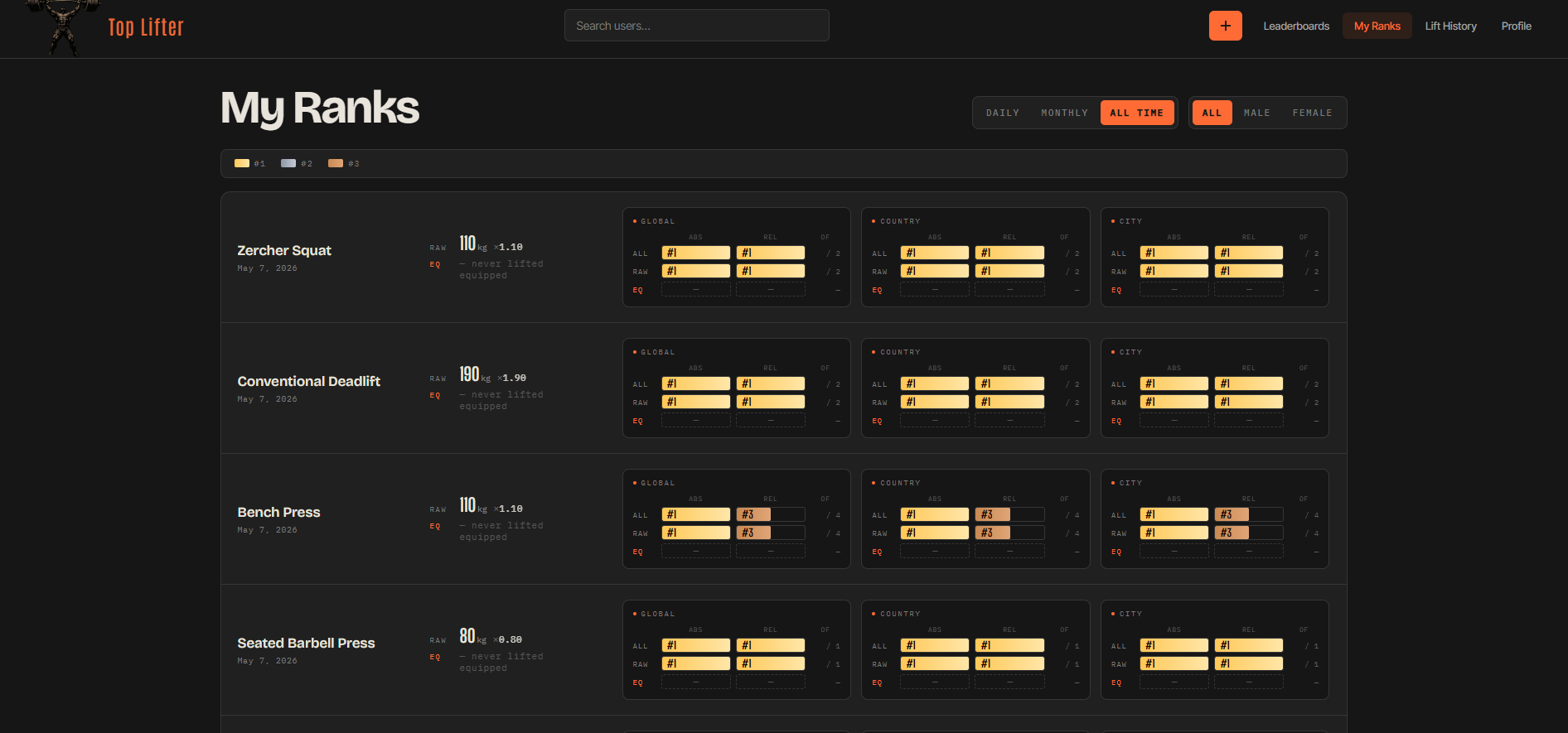Click the ×1.90 bodyweight multiplier
Viewport: 1568px width, 733px height.
coord(512,378)
